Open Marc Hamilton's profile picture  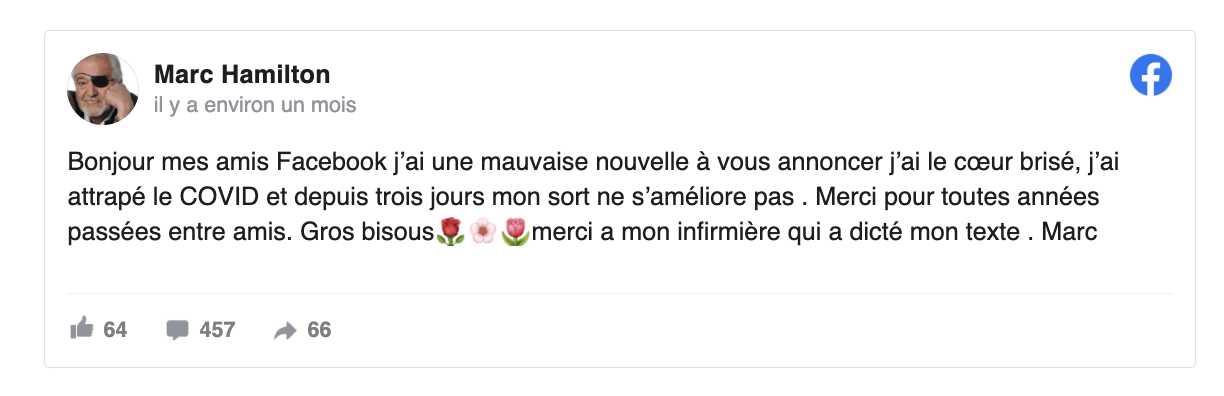pos(102,89)
